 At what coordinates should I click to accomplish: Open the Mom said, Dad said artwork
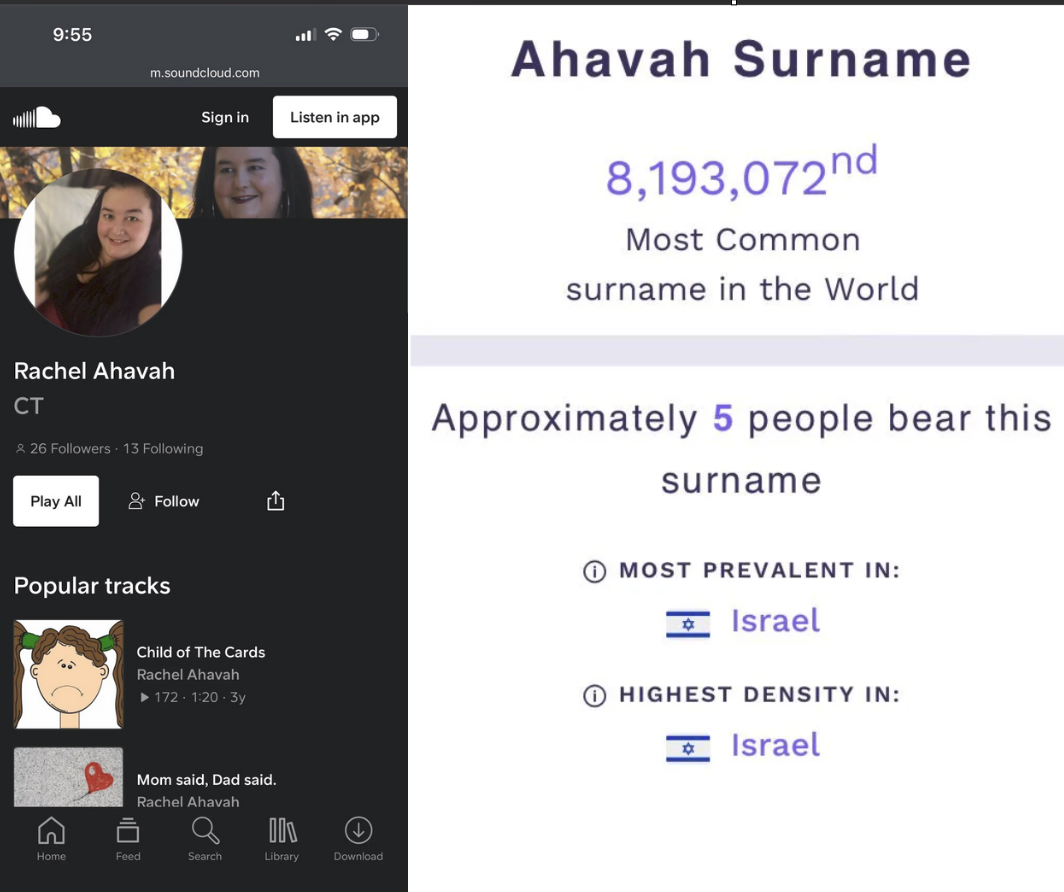tap(69, 777)
